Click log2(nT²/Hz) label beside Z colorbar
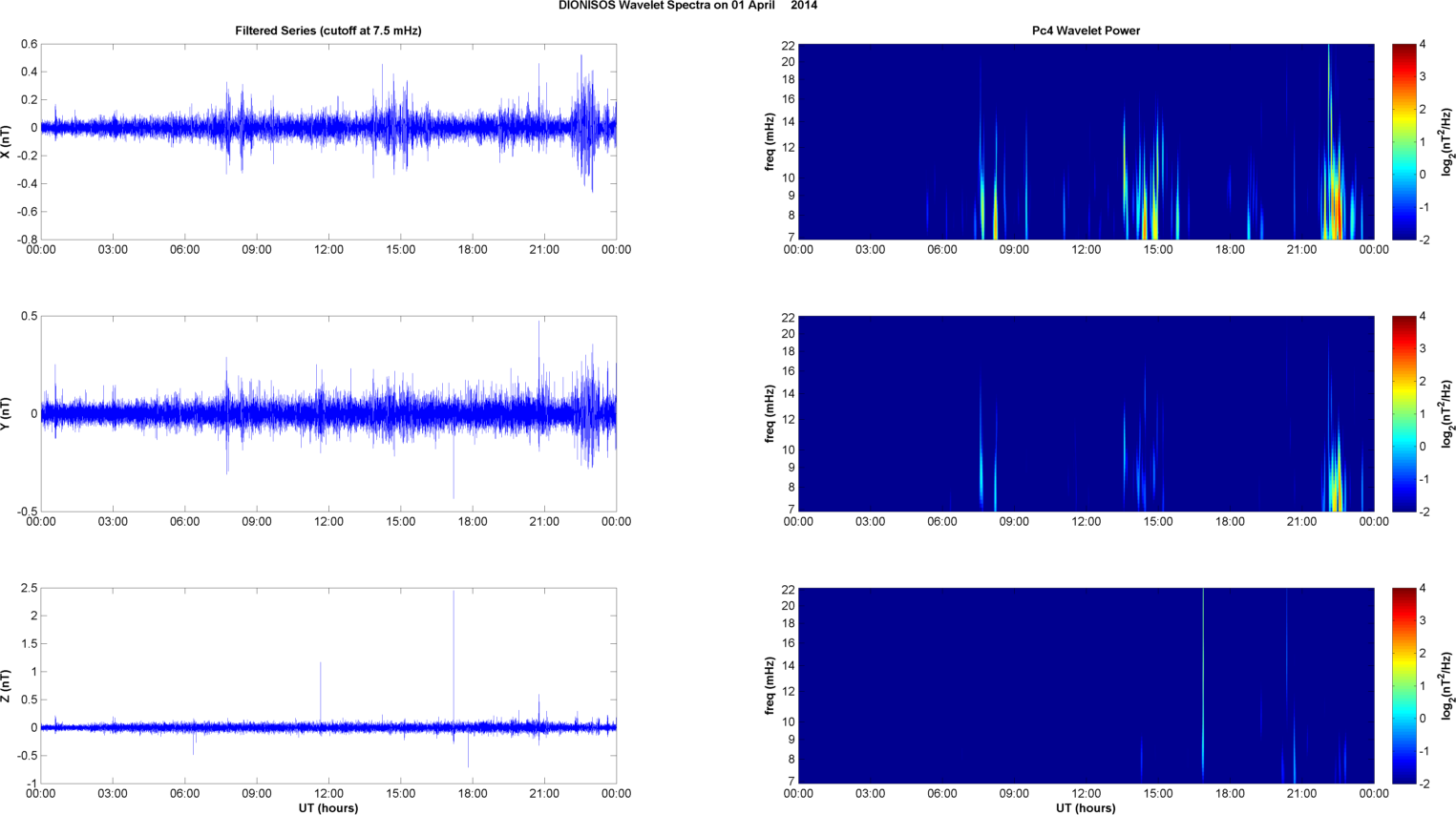 tap(1447, 685)
